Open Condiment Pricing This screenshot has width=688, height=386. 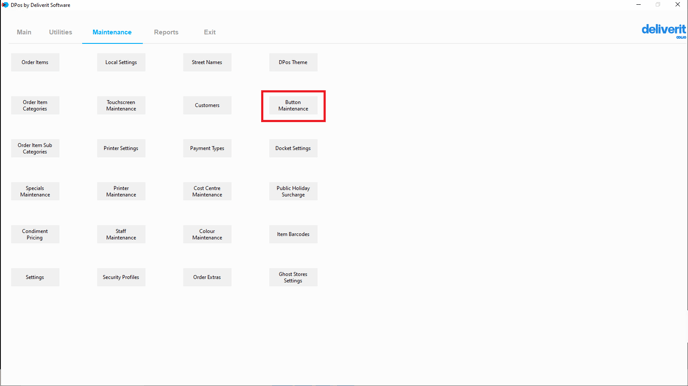(35, 234)
